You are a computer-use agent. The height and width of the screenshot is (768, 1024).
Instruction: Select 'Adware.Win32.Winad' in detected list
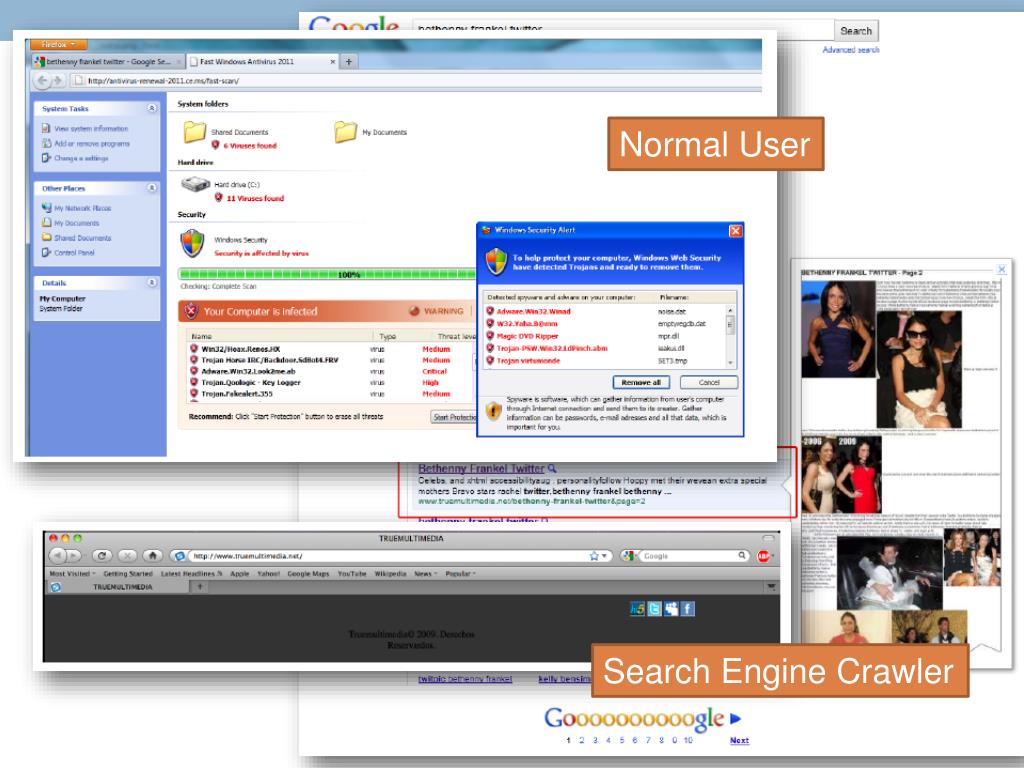coord(533,312)
